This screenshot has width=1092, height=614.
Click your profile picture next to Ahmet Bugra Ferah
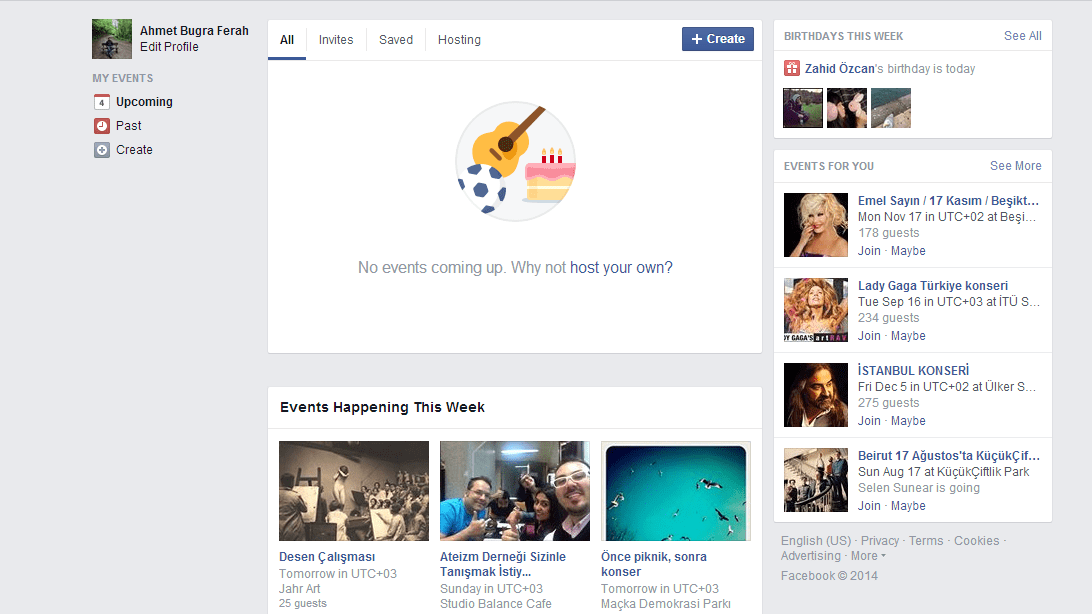(111, 38)
